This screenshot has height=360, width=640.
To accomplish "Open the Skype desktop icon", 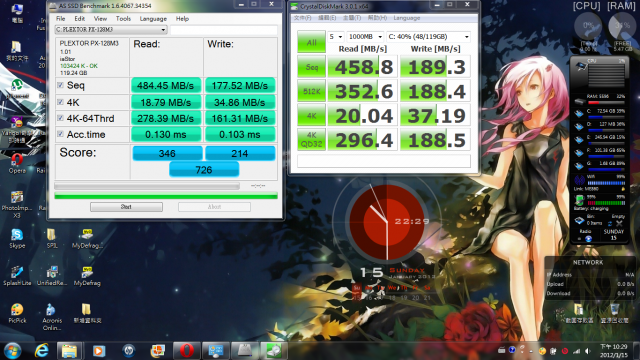I will click(17, 238).
